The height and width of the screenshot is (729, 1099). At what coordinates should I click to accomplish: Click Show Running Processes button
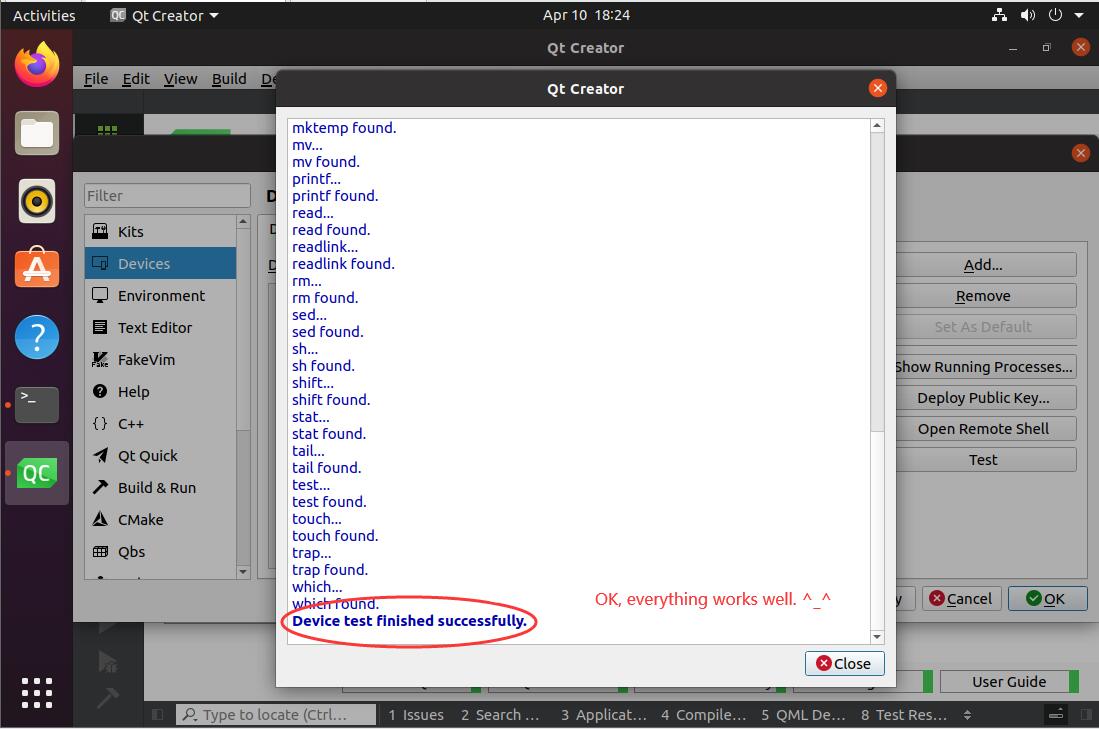985,367
